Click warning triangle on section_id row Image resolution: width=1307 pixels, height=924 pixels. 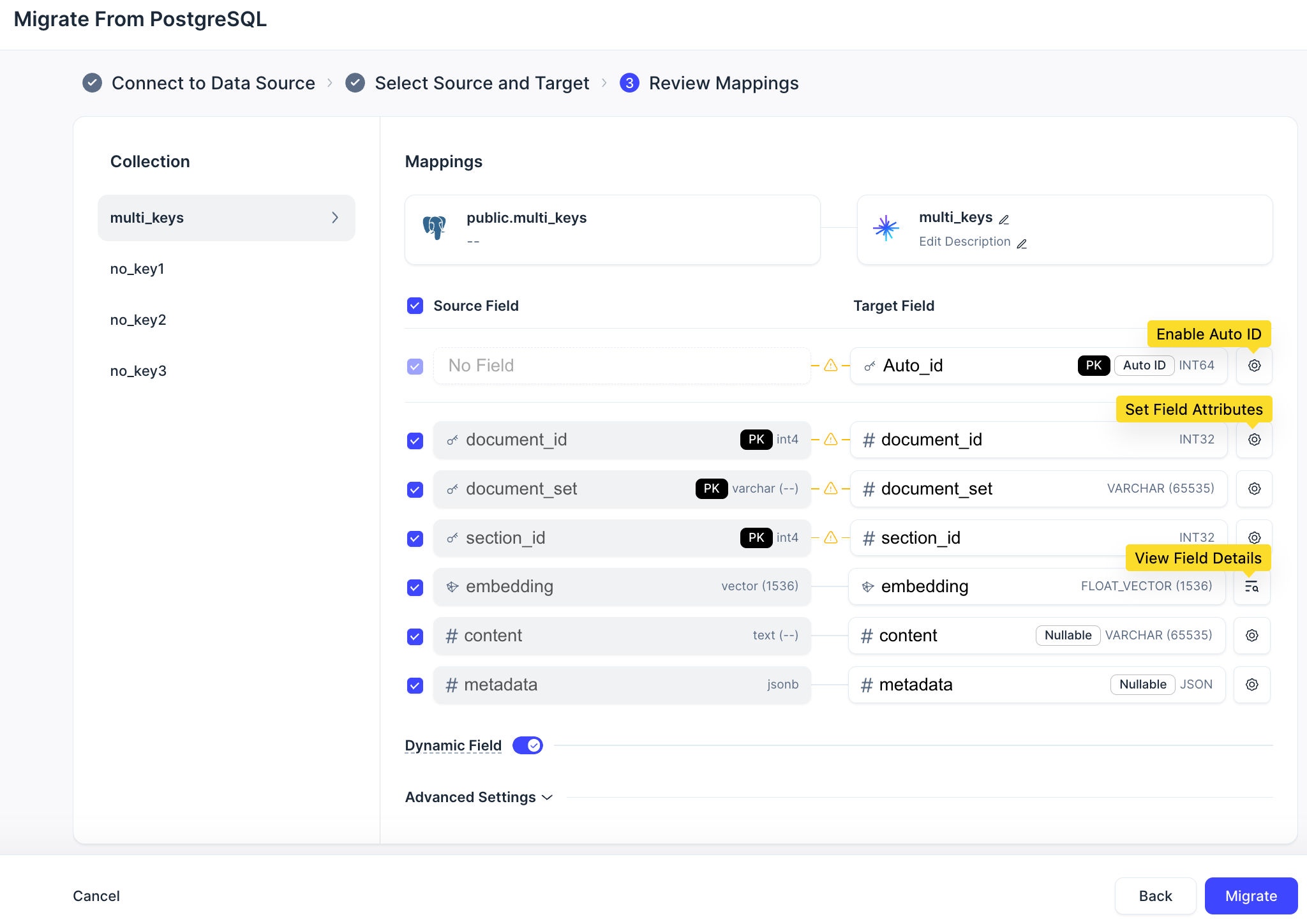point(830,538)
